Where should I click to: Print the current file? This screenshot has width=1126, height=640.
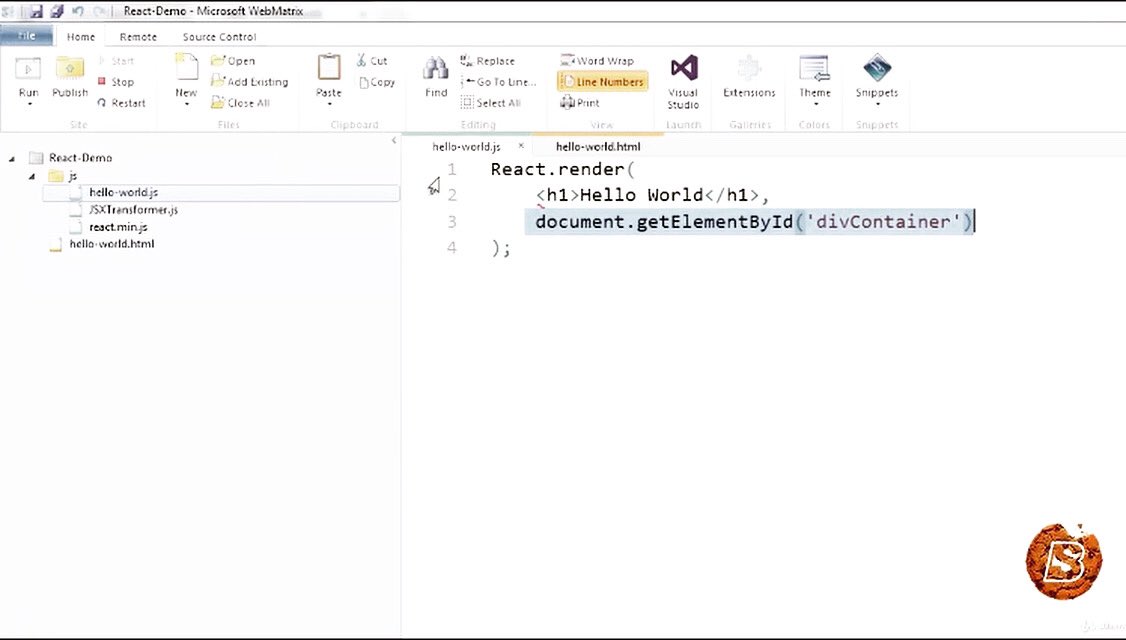(580, 103)
